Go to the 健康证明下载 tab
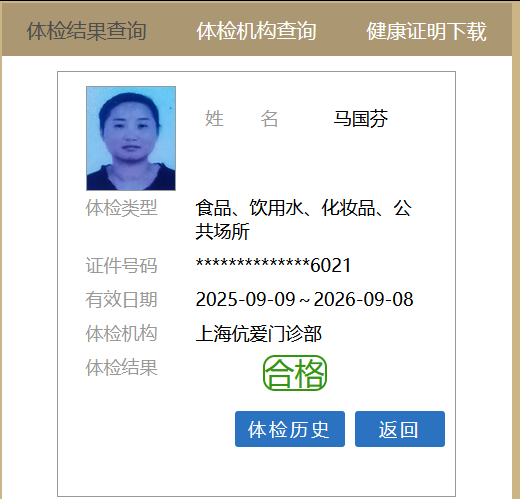The height and width of the screenshot is (499, 520). tap(427, 31)
